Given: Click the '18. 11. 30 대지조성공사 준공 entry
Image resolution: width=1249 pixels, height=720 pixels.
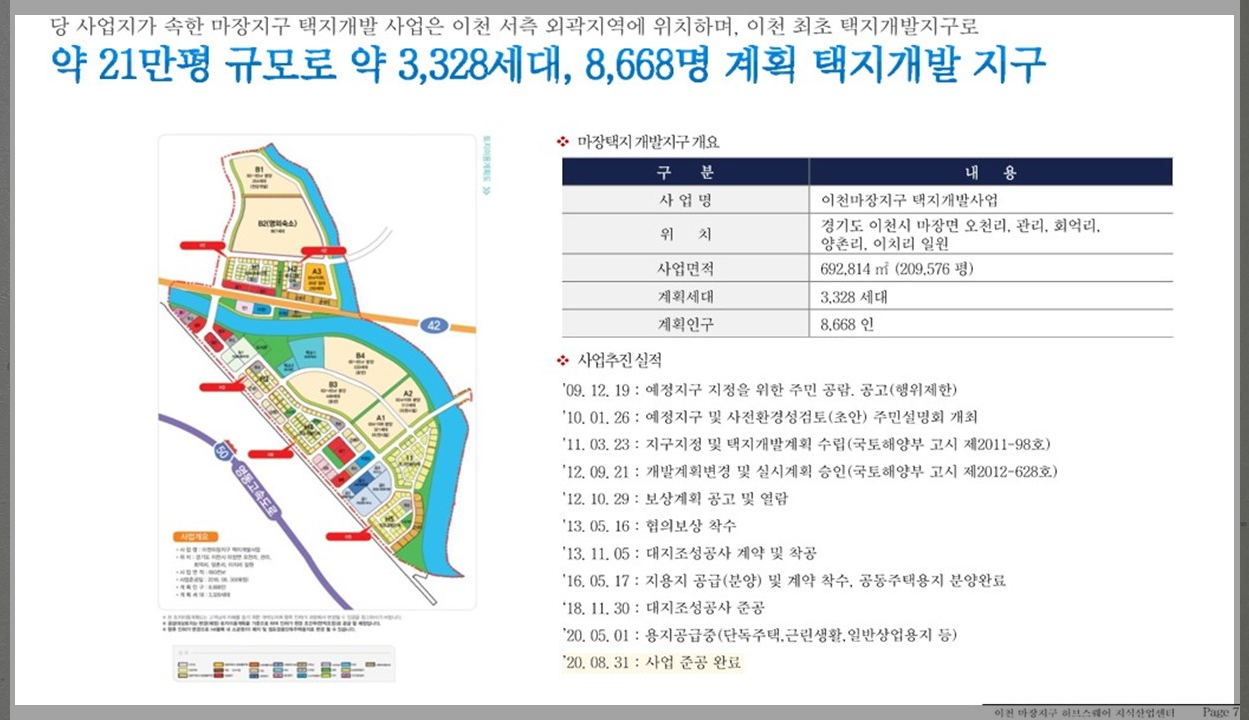Looking at the screenshot, I should pyautogui.click(x=664, y=607).
